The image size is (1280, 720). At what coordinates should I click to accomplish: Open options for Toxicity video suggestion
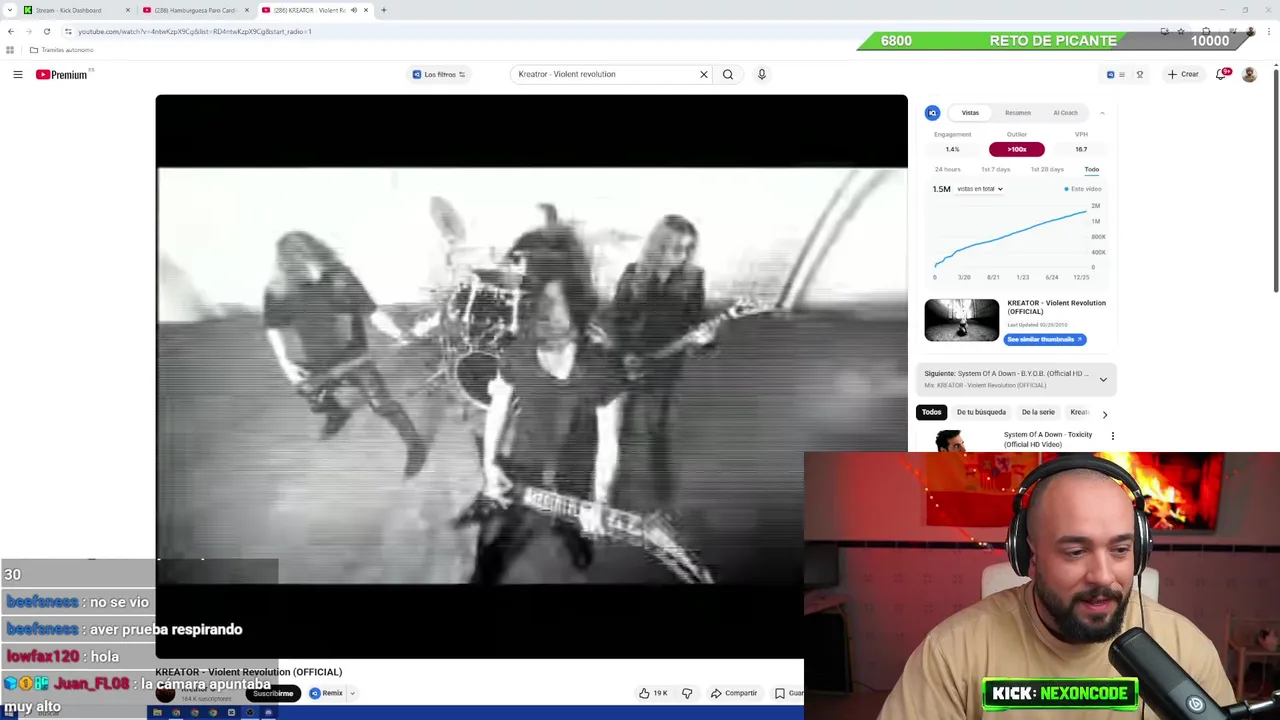[1112, 436]
